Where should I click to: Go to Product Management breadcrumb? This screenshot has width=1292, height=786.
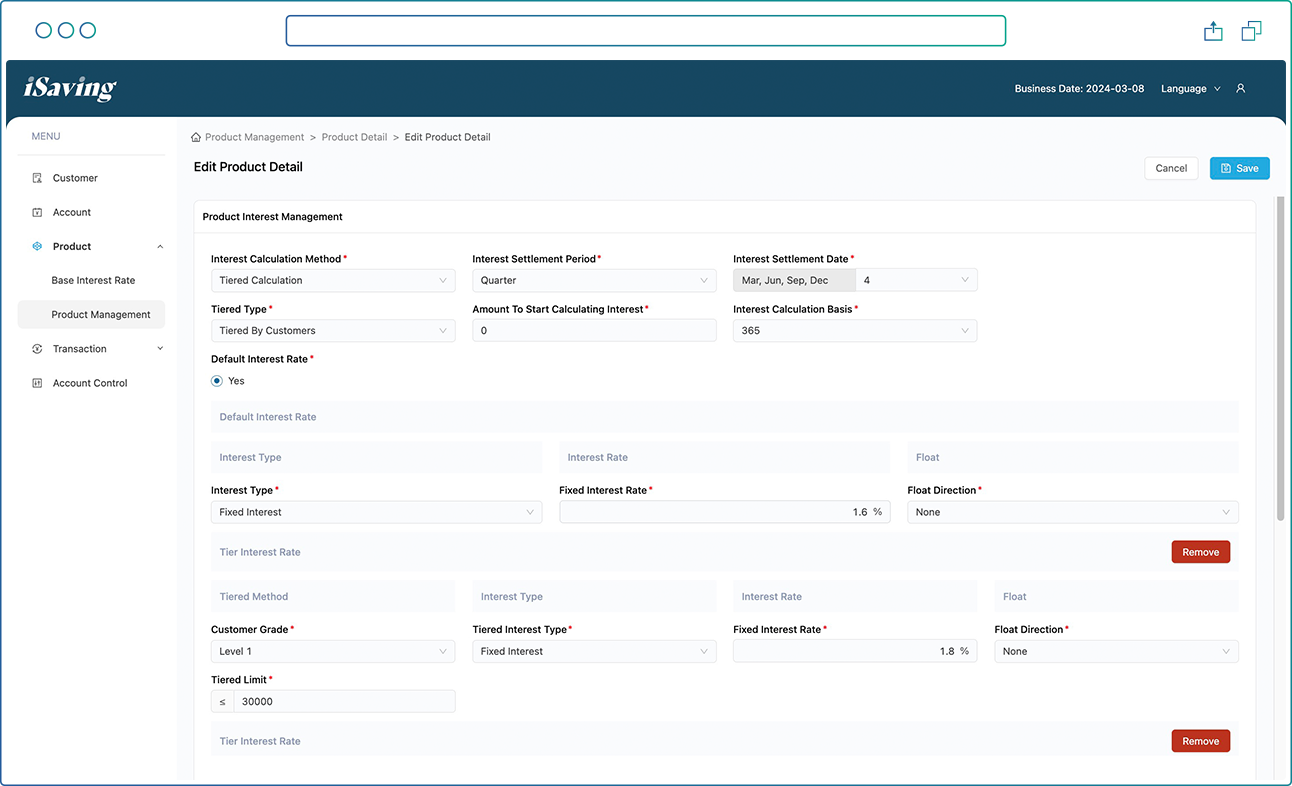(254, 137)
